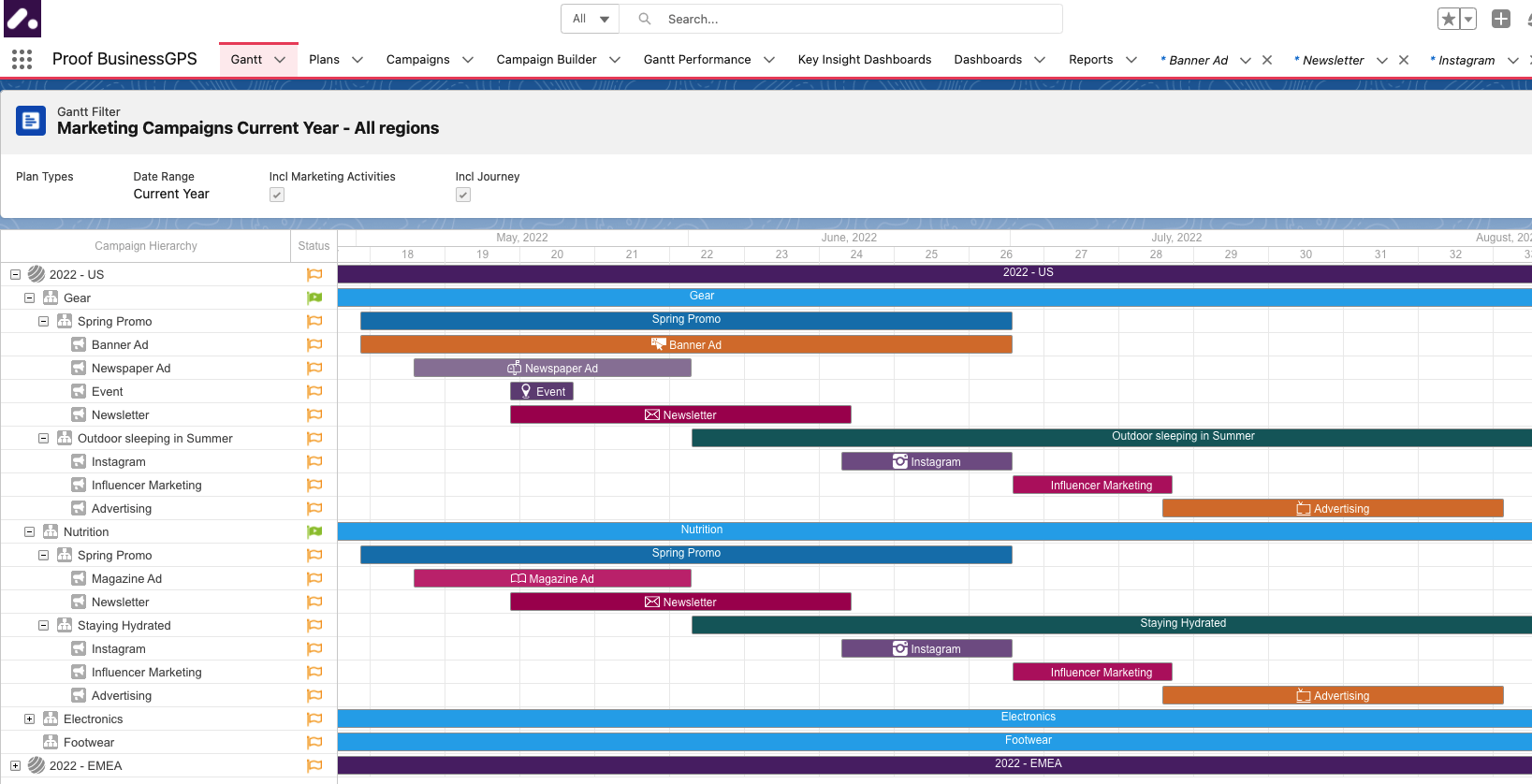The height and width of the screenshot is (784, 1532).
Task: Click the status flag for Magazine Ad row
Action: click(x=314, y=578)
